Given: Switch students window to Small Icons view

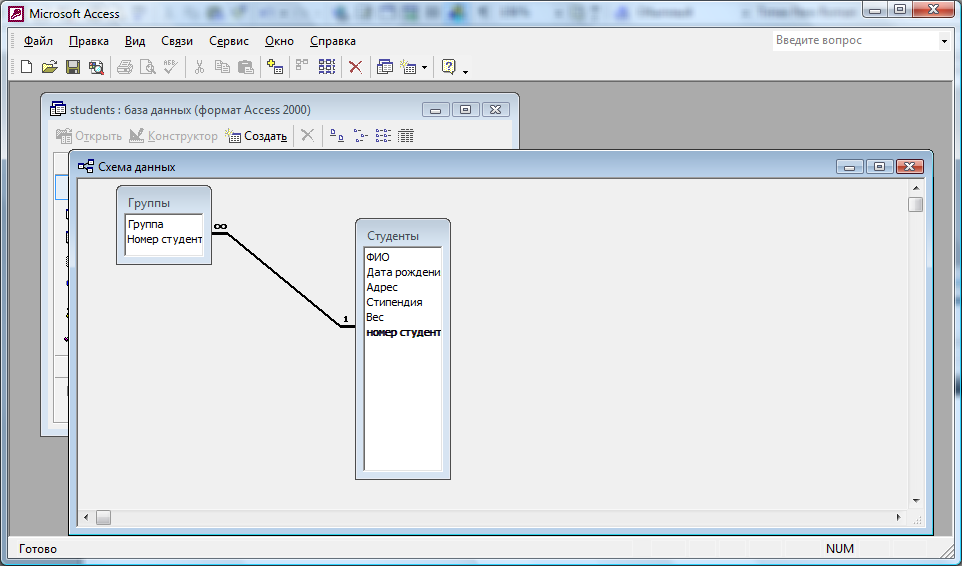Looking at the screenshot, I should tap(360, 136).
